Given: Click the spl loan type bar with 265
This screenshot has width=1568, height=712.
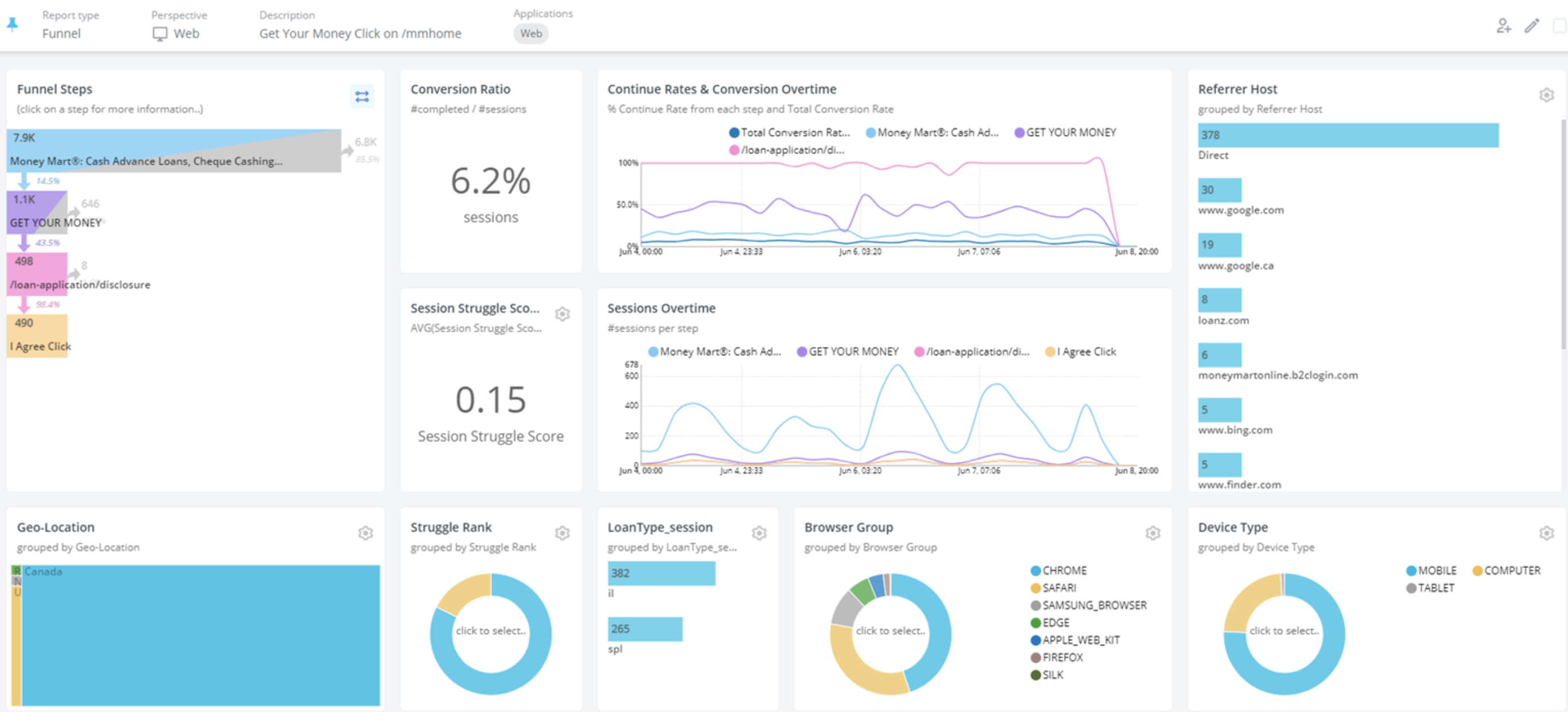Looking at the screenshot, I should click(x=645, y=629).
